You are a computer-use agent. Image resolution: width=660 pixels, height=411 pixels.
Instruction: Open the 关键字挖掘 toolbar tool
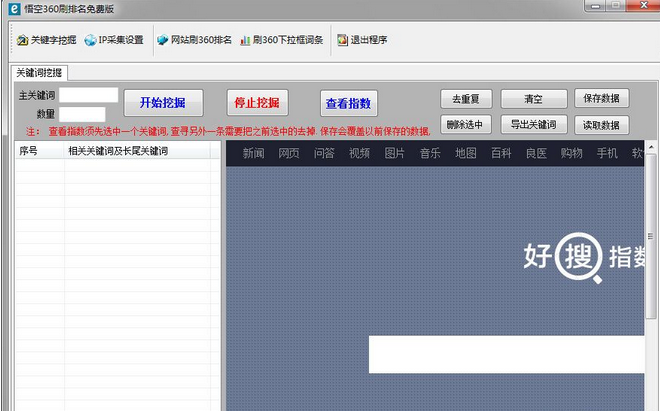tap(47, 40)
